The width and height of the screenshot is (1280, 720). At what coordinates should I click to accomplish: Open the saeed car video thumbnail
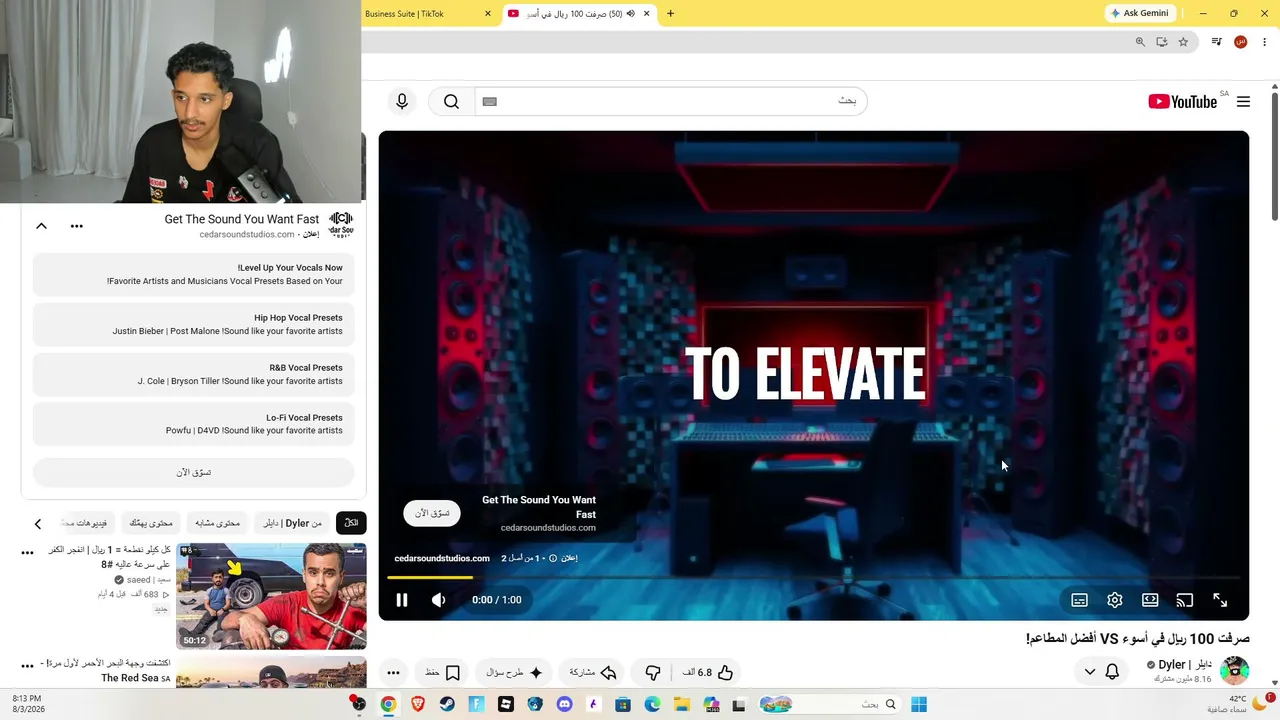271,596
